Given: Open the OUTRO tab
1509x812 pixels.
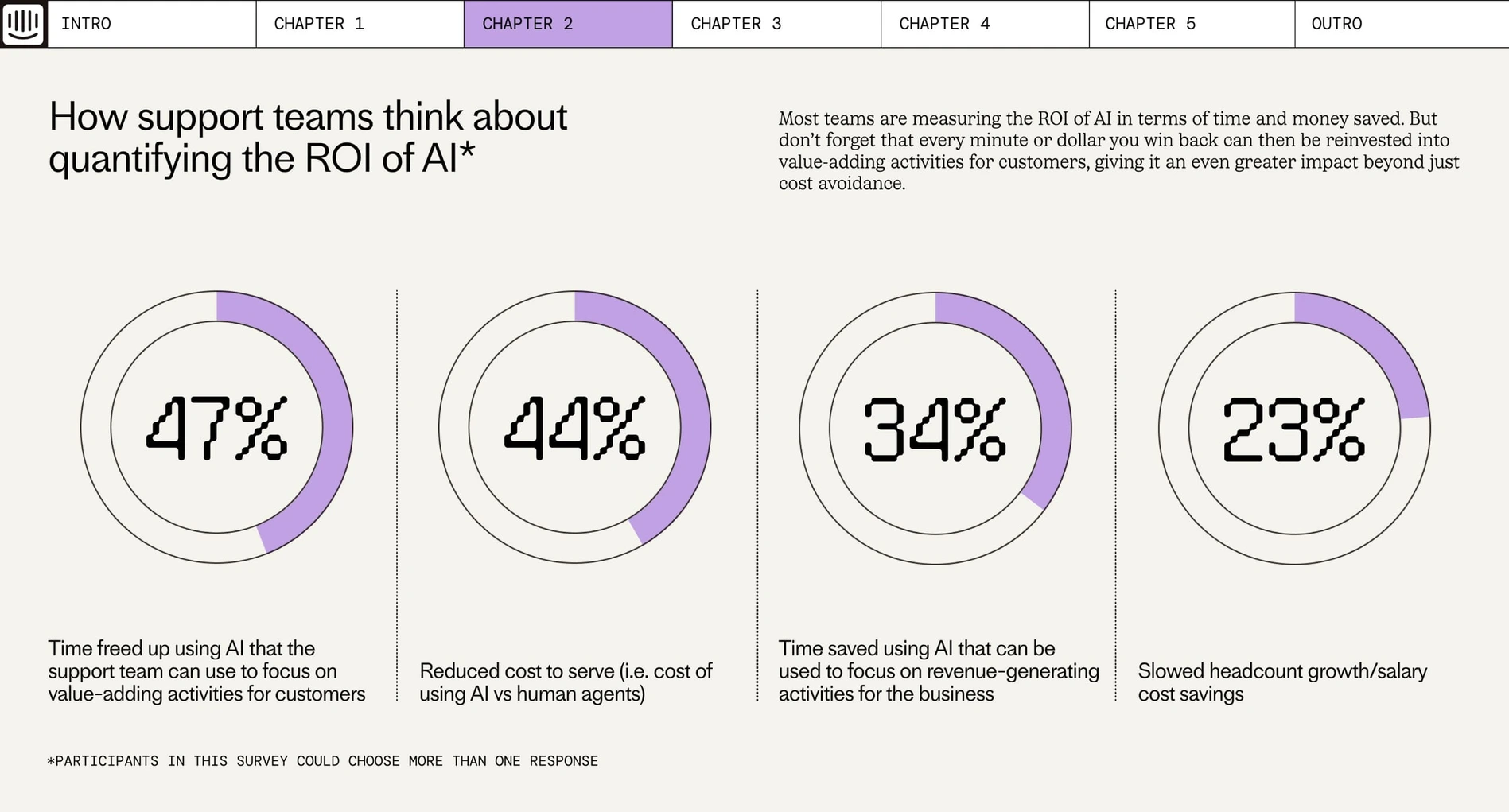Looking at the screenshot, I should pyautogui.click(x=1402, y=24).
